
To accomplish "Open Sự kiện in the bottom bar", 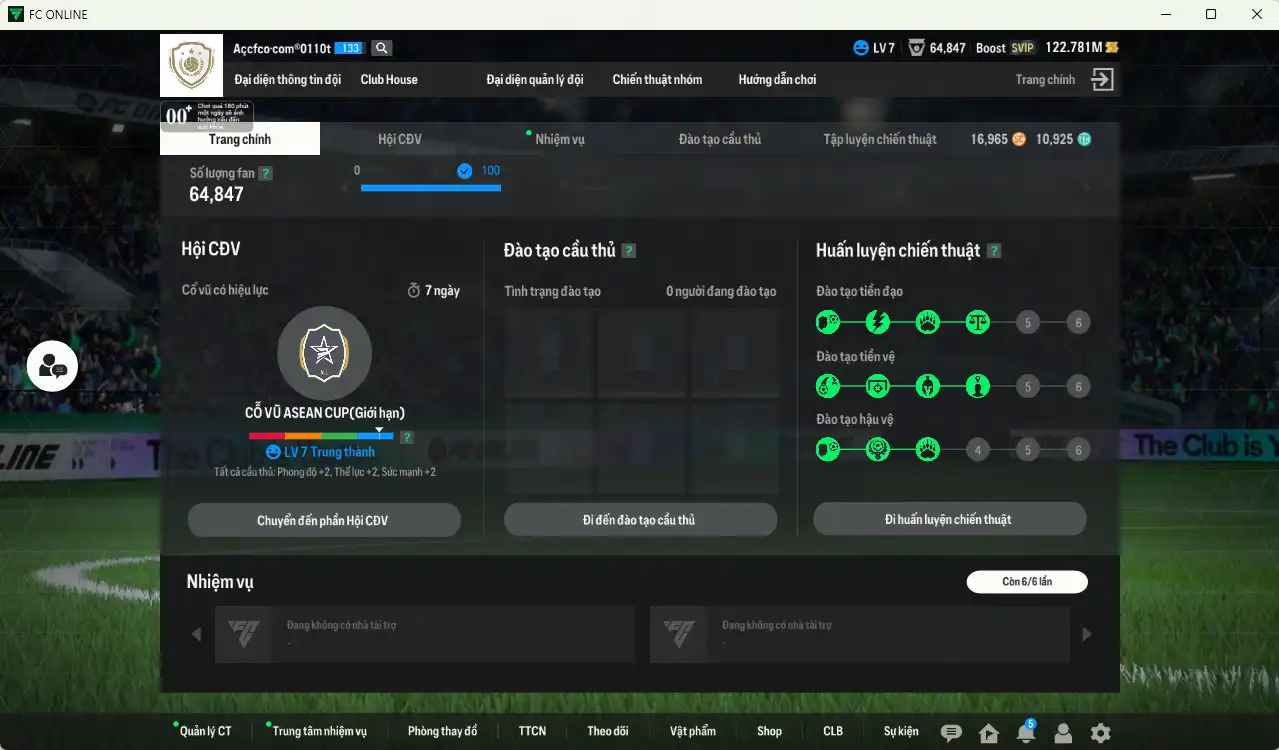I will point(901,731).
